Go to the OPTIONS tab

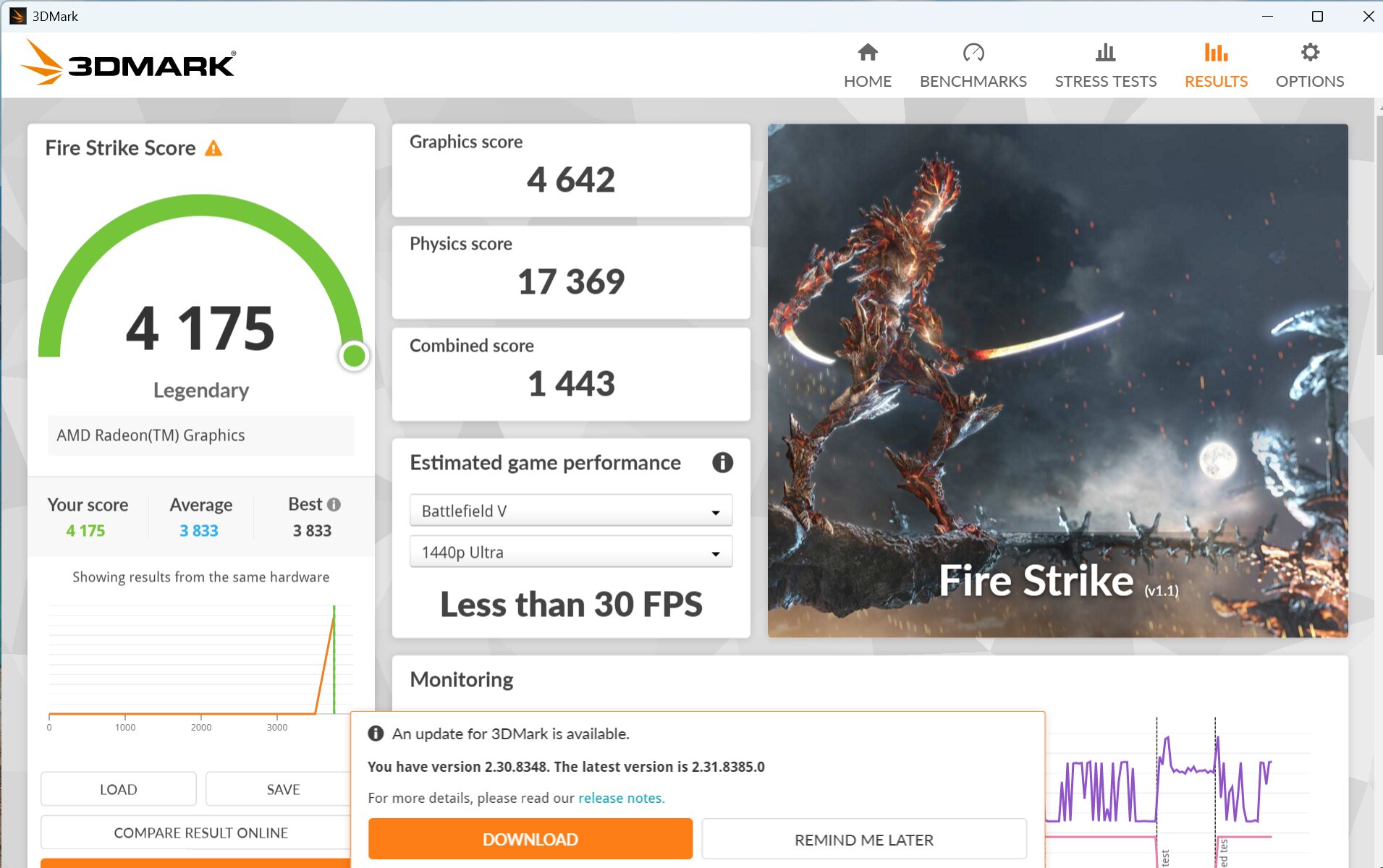tap(1310, 66)
